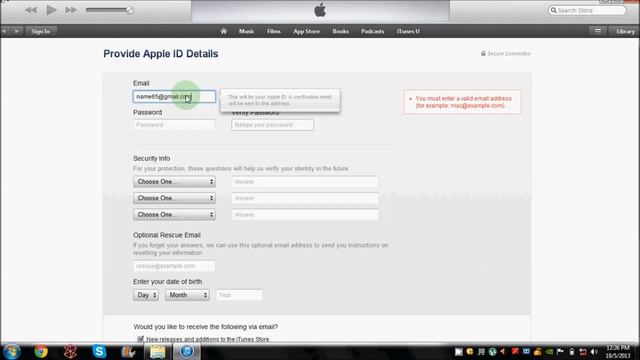Click the Email input field
Viewport: 640px width, 360px height.
(x=174, y=96)
